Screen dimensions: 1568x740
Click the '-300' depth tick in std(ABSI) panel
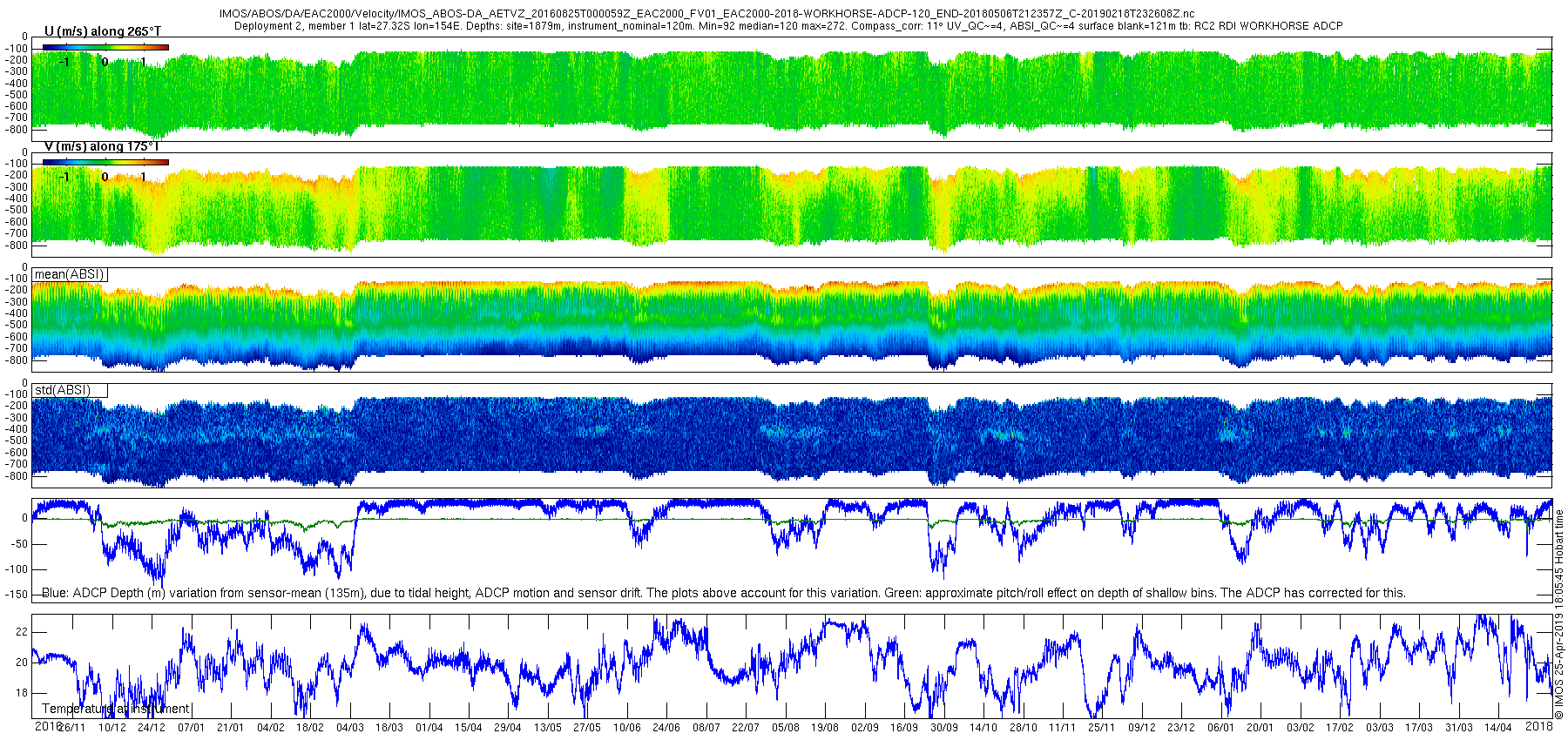coord(17,418)
